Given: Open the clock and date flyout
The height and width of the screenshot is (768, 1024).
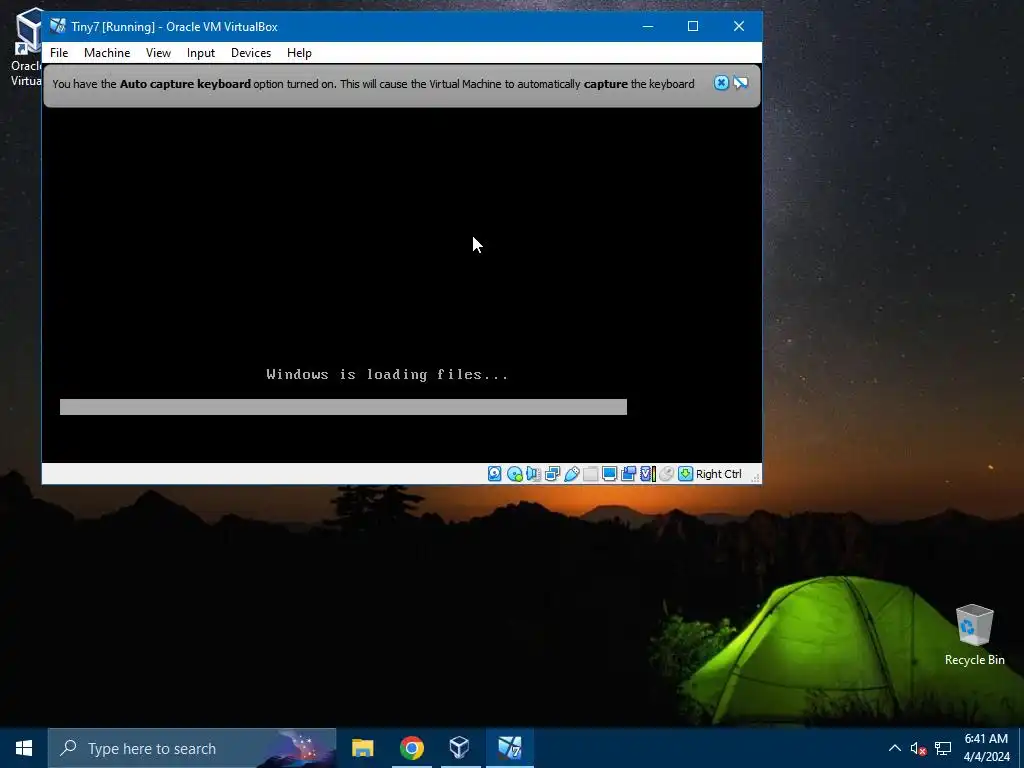Looking at the screenshot, I should 986,748.
